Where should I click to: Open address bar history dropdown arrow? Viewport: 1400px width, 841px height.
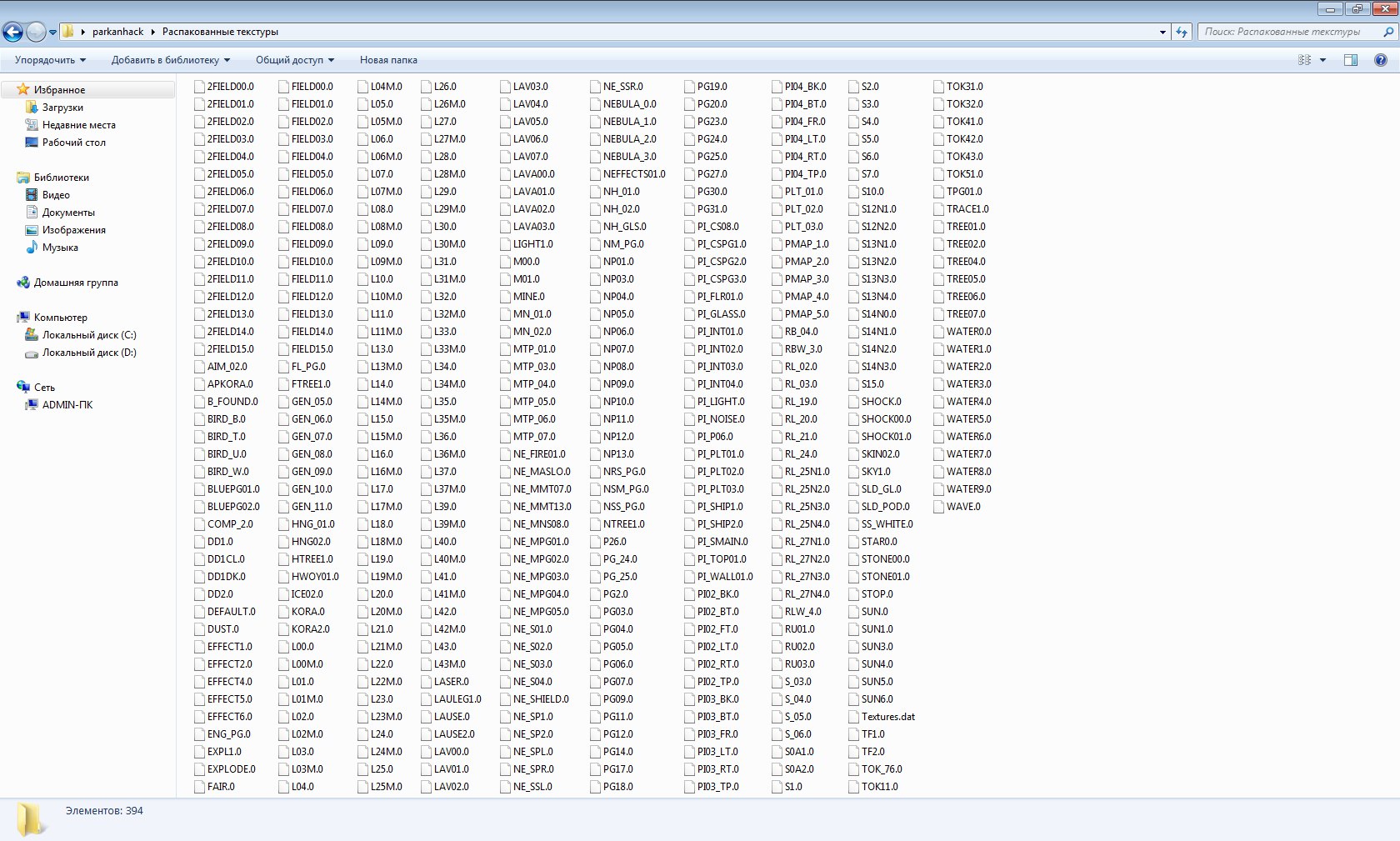pyautogui.click(x=1162, y=32)
